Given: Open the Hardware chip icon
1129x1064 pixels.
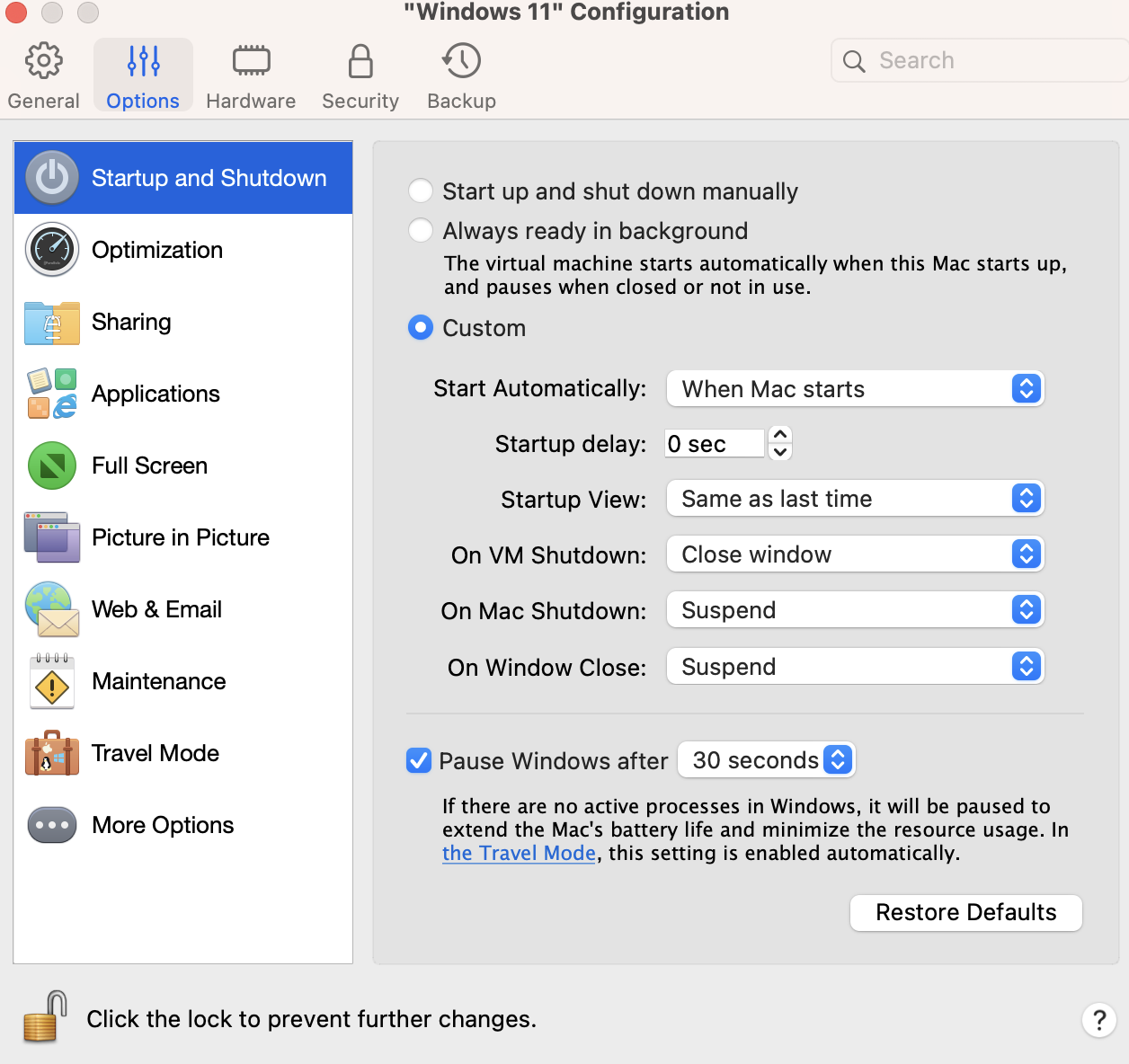Looking at the screenshot, I should 251,61.
